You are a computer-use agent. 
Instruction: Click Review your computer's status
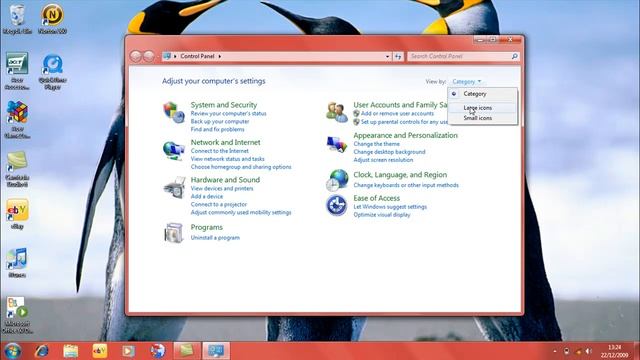click(229, 113)
